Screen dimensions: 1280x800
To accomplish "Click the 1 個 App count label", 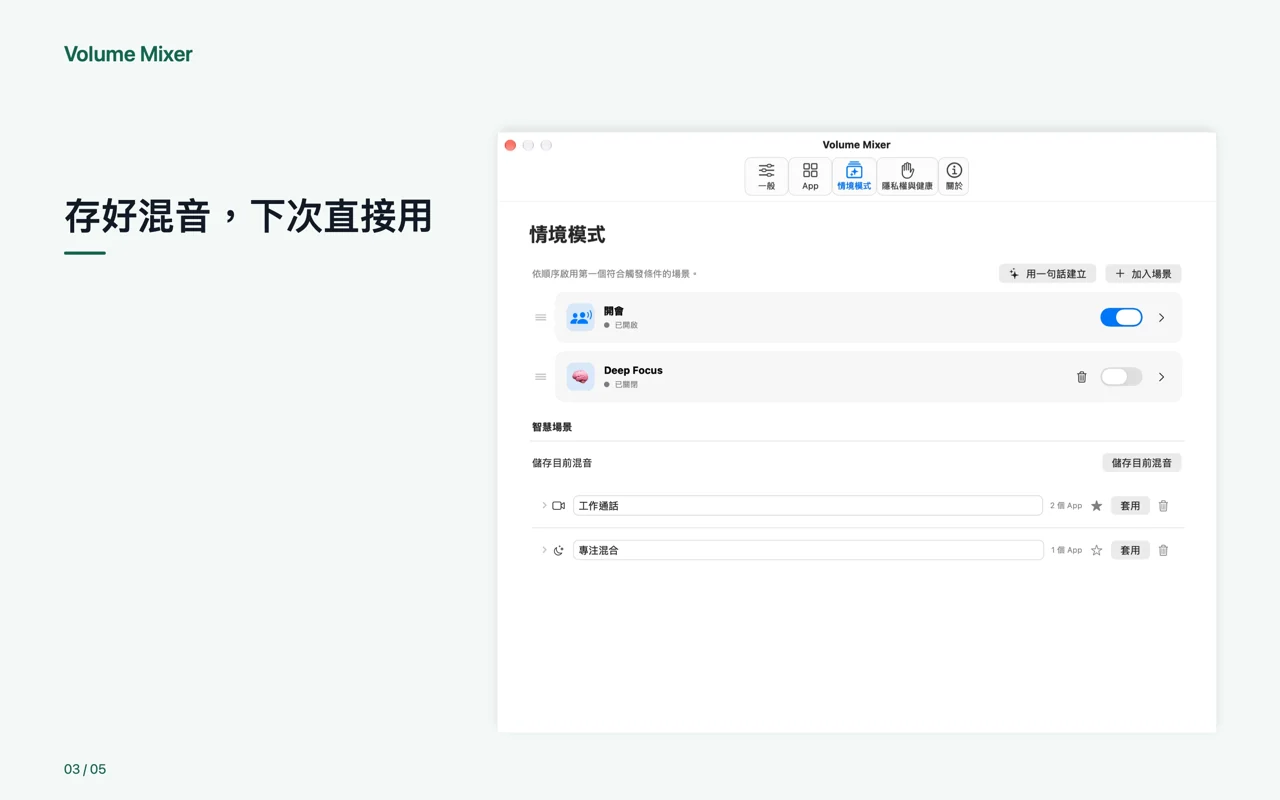I will tap(1066, 550).
